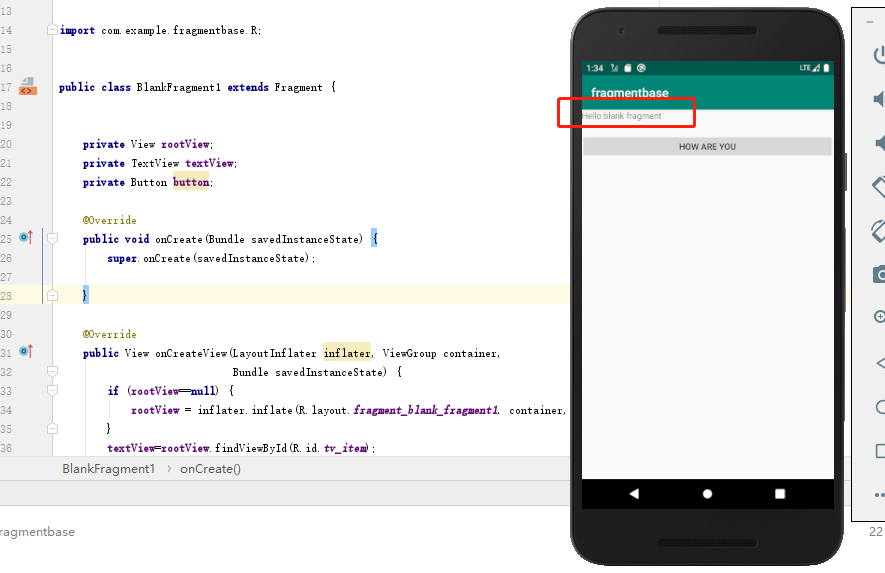The height and width of the screenshot is (573, 885).
Task: Tap the emulator Home circle on the phone screen
Action: point(707,494)
